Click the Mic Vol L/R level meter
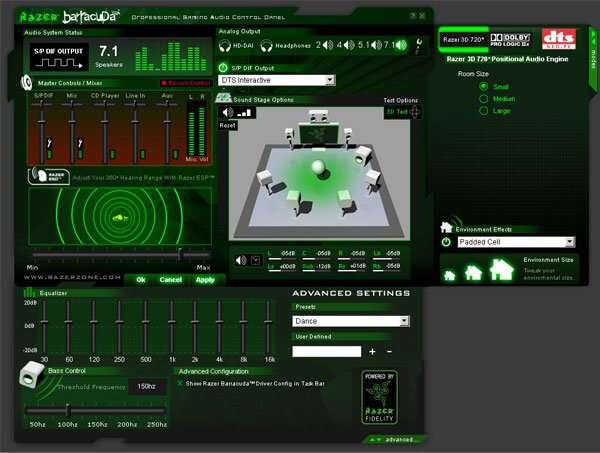Screen dimensions: 600x453 (197, 130)
